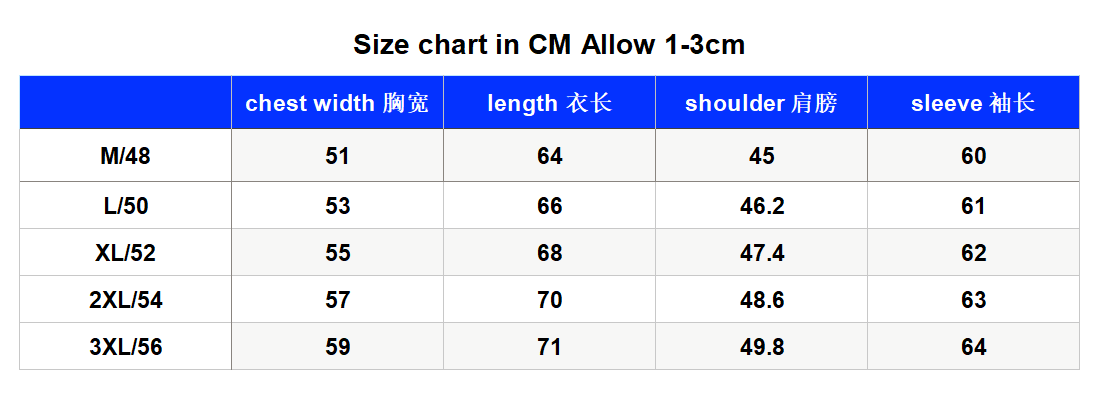This screenshot has width=1110, height=394.
Task: Select the L/50 size row label
Action: pyautogui.click(x=125, y=206)
